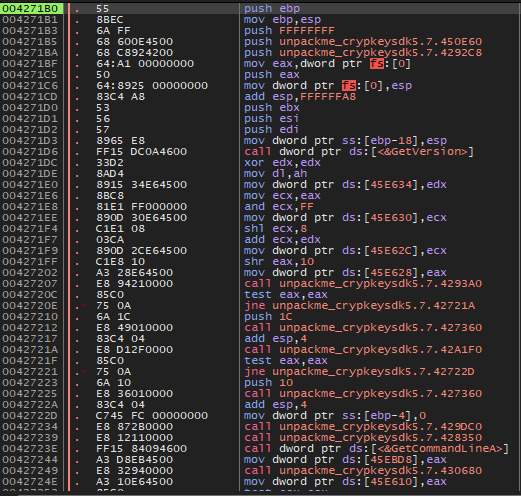
Task: Click the mov dl,ah instruction
Action: click(x=275, y=173)
